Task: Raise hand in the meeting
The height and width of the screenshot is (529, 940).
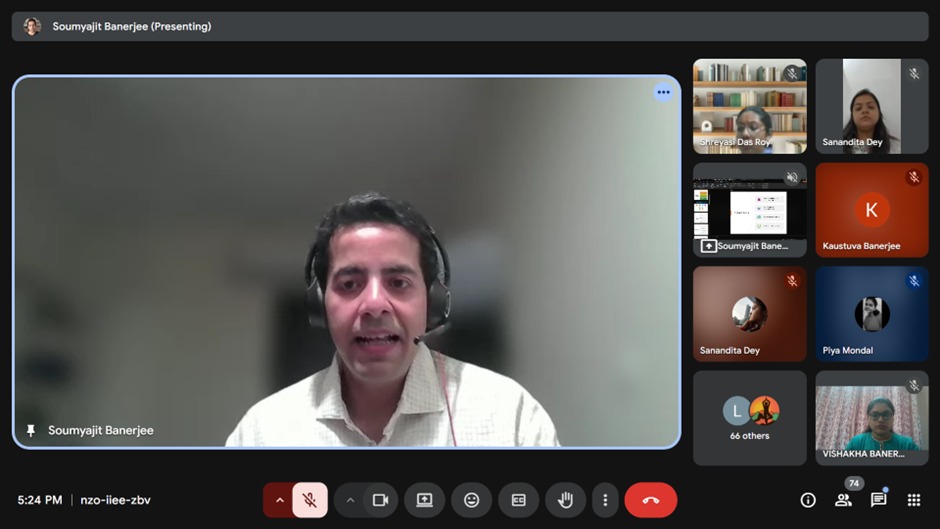Action: pos(565,500)
